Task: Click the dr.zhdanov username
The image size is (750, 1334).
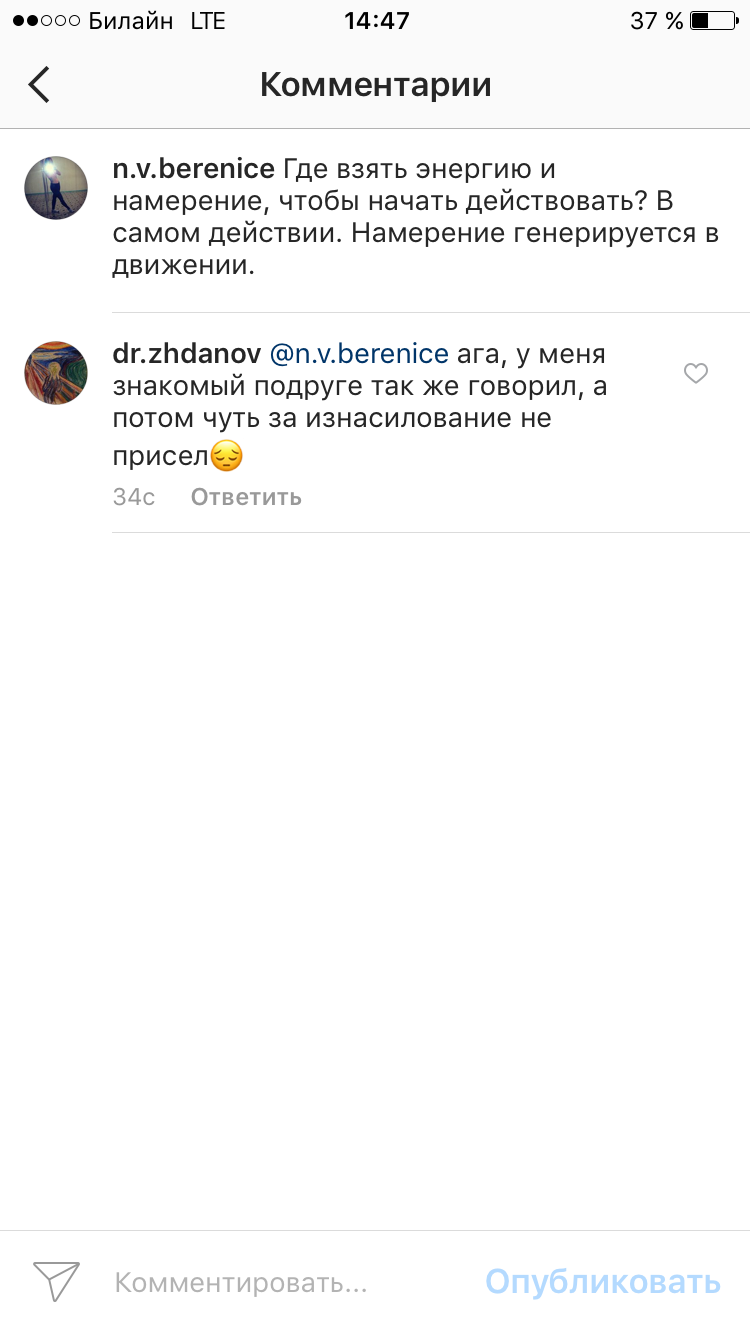Action: [187, 354]
